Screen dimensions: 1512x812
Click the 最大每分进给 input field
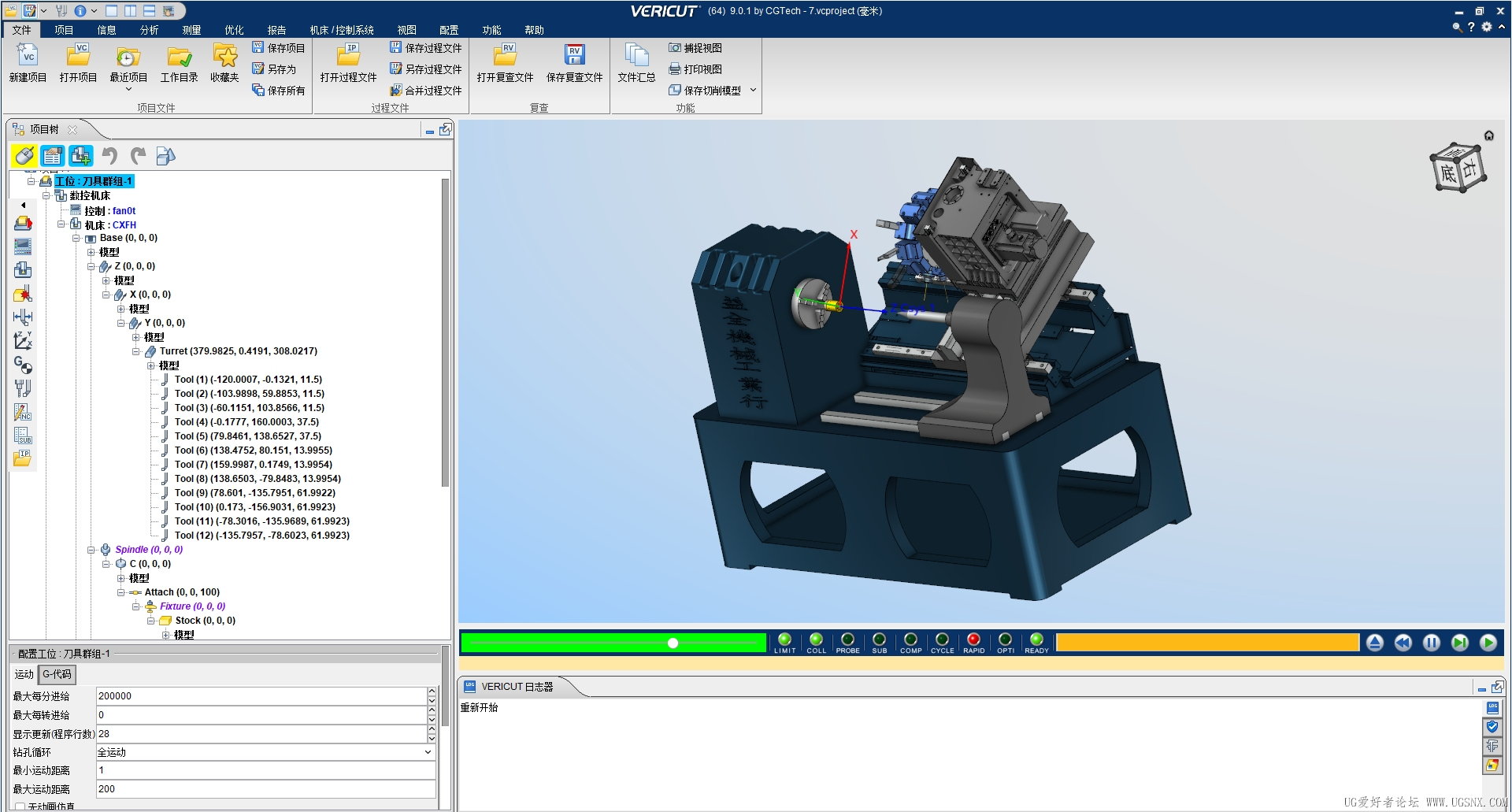261,696
